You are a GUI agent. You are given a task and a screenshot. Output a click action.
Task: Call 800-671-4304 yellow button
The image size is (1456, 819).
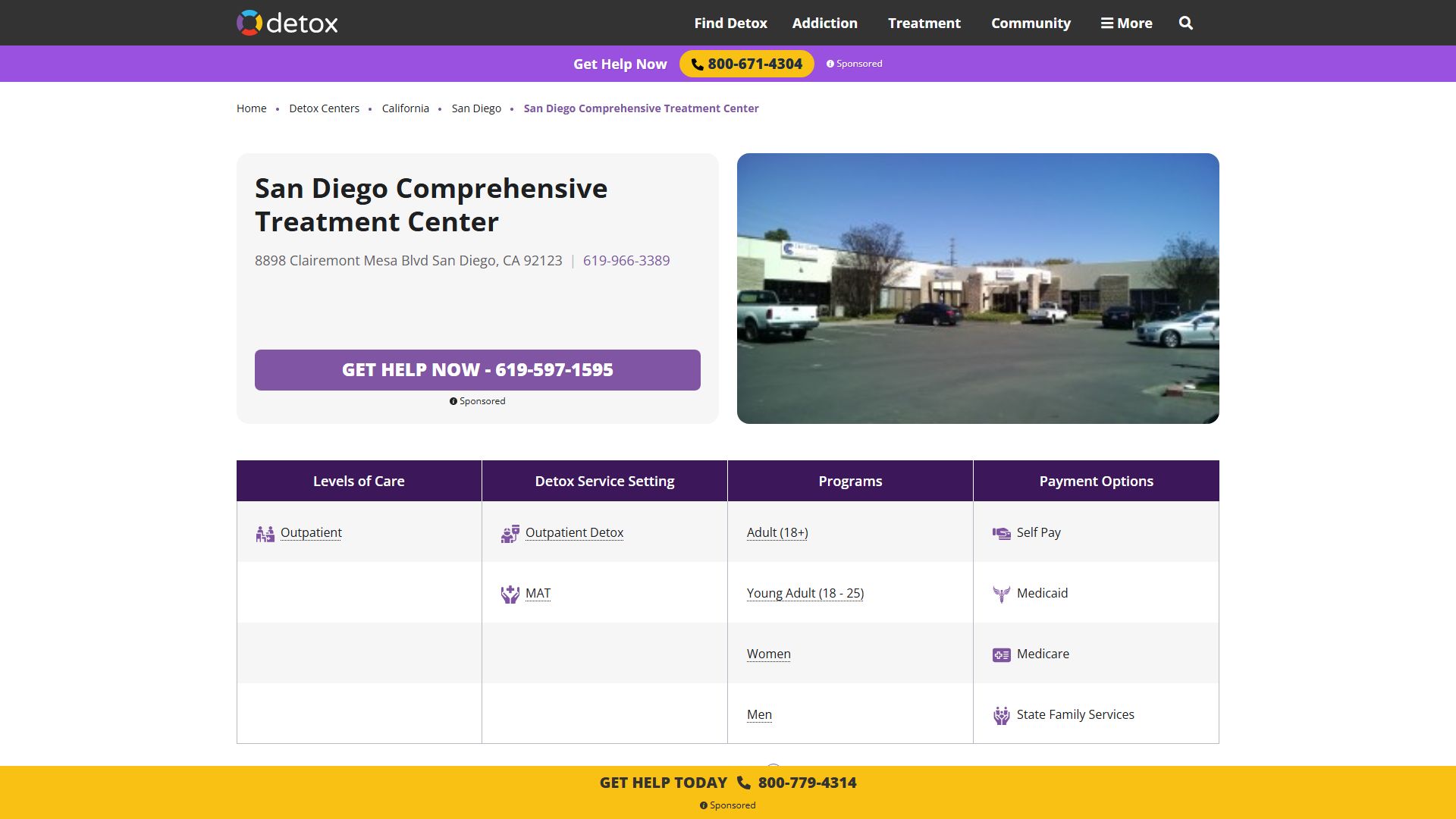(747, 64)
